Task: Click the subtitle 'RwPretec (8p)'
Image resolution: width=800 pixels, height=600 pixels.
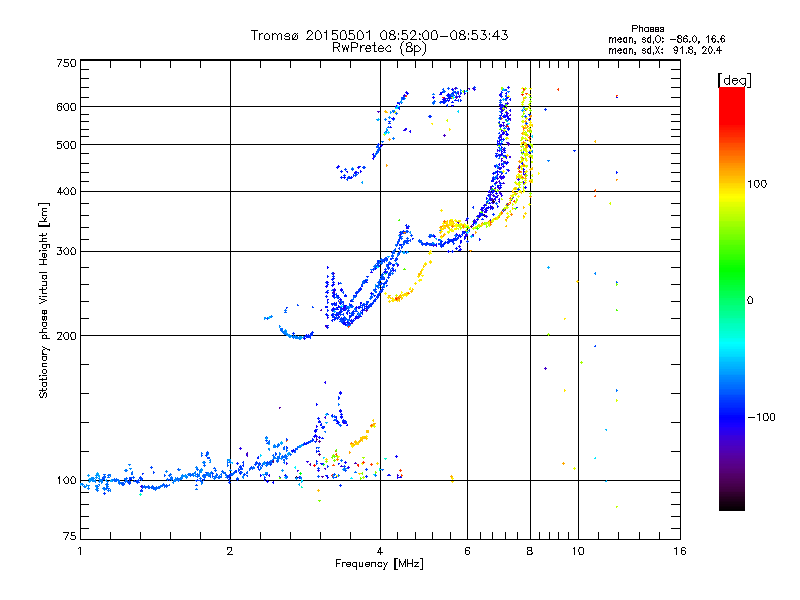Action: pyautogui.click(x=379, y=48)
